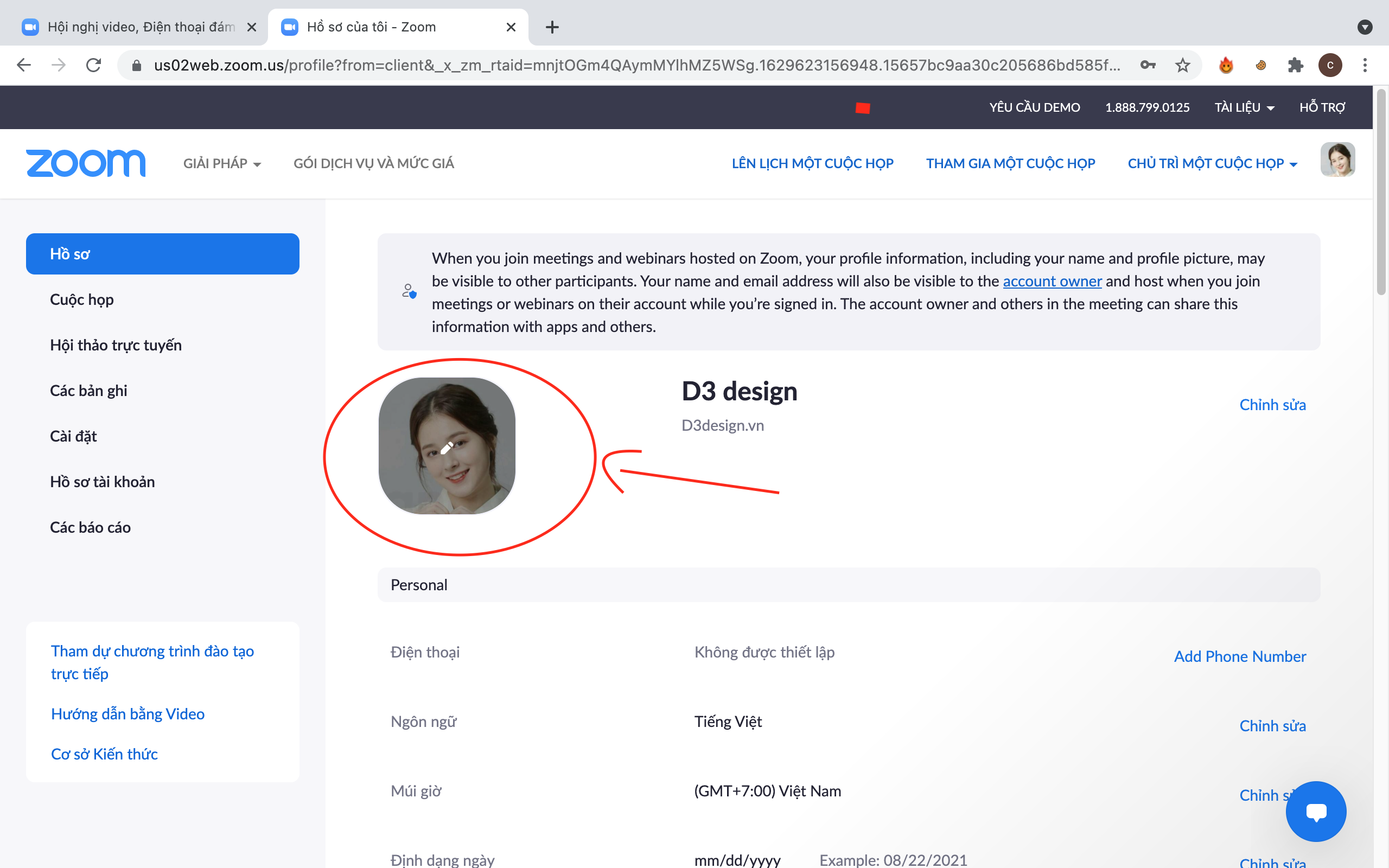Open HỖ TRỢ

click(x=1322, y=107)
